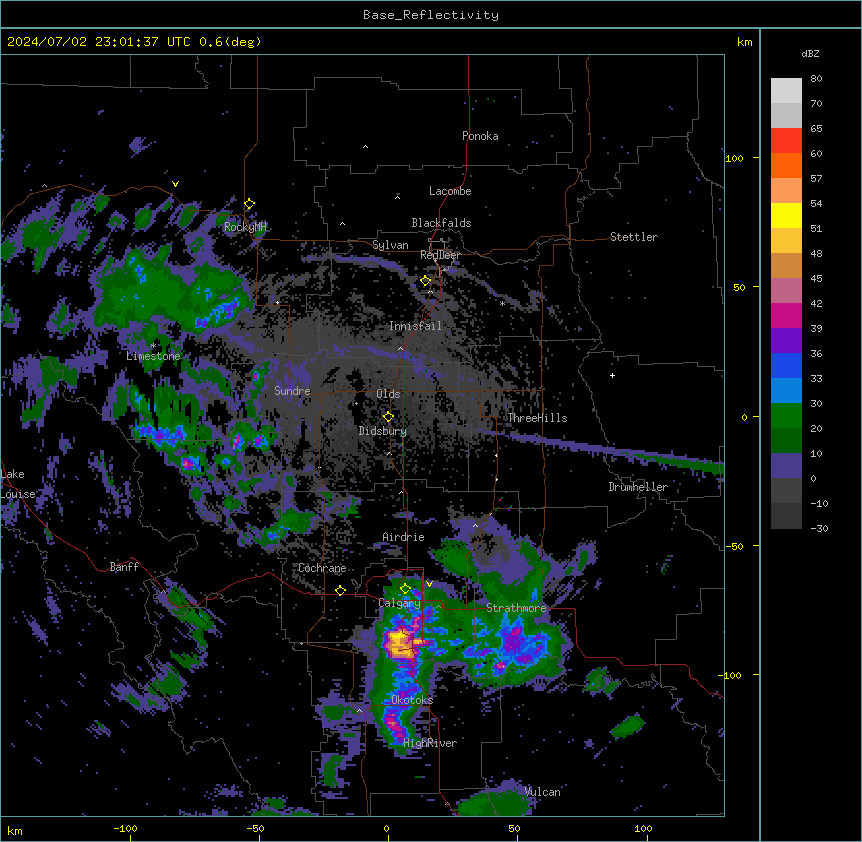Click the magenta 42 dBZ legend swatch
This screenshot has width=862, height=842.
pos(786,315)
